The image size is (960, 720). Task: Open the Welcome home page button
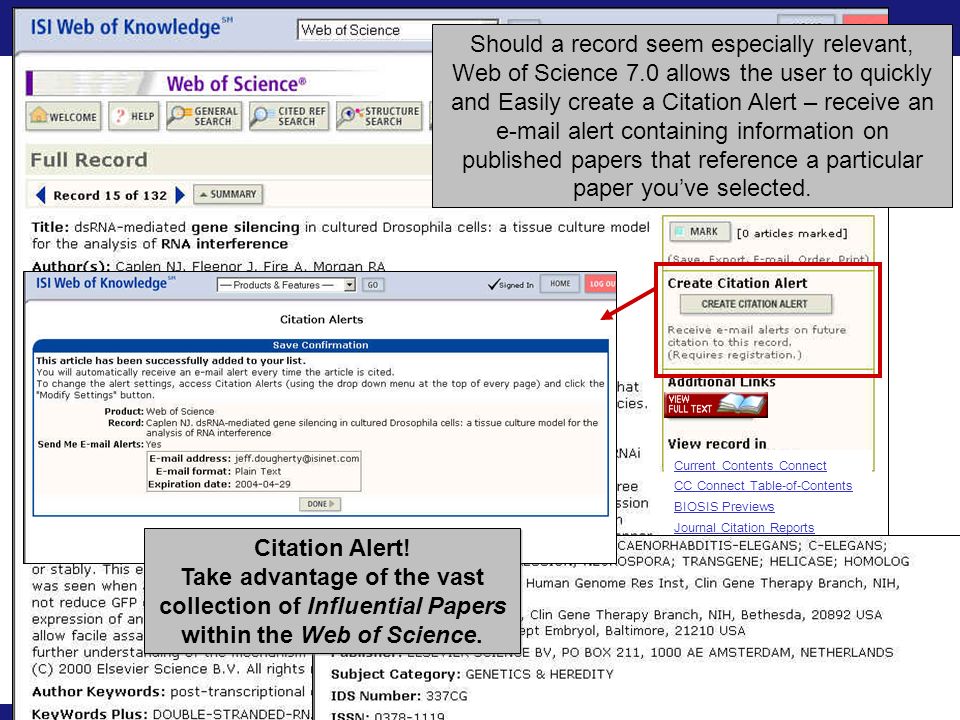tap(64, 116)
